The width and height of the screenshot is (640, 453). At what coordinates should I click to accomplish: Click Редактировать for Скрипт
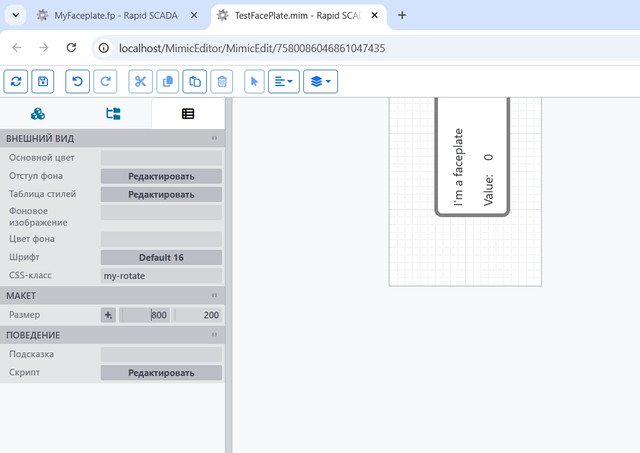[161, 373]
